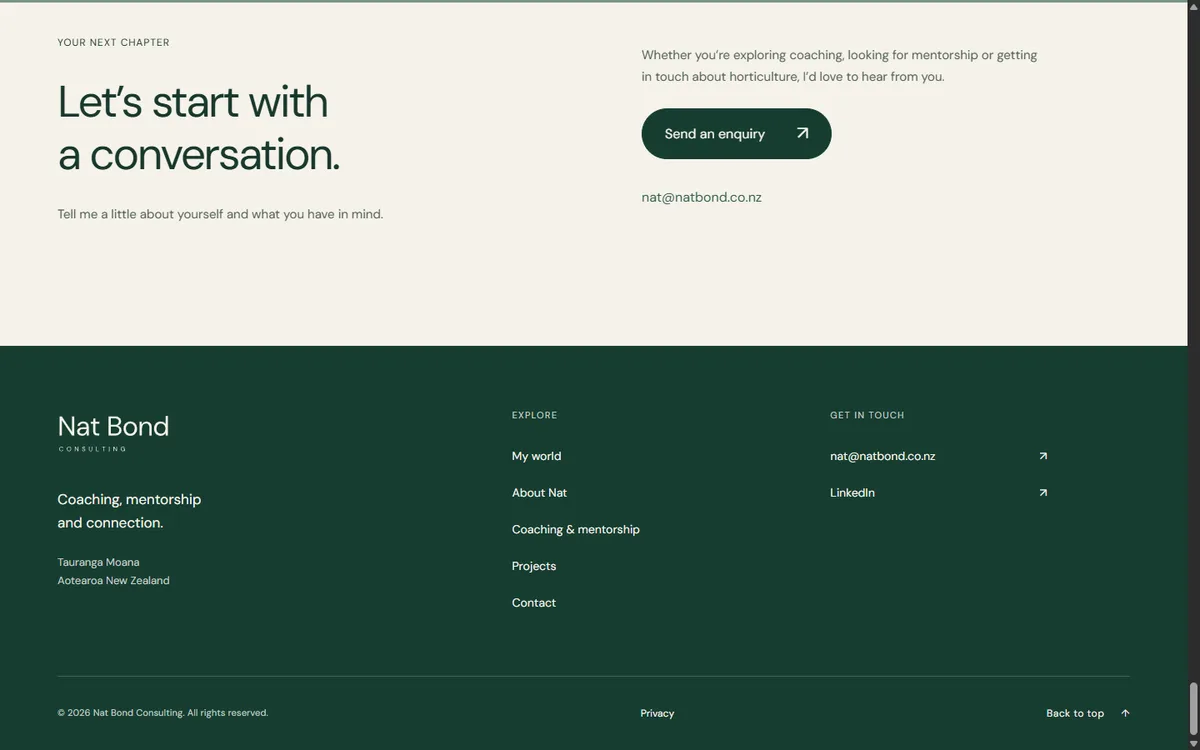Click the GET IN TOUCH column heading

[x=867, y=415]
